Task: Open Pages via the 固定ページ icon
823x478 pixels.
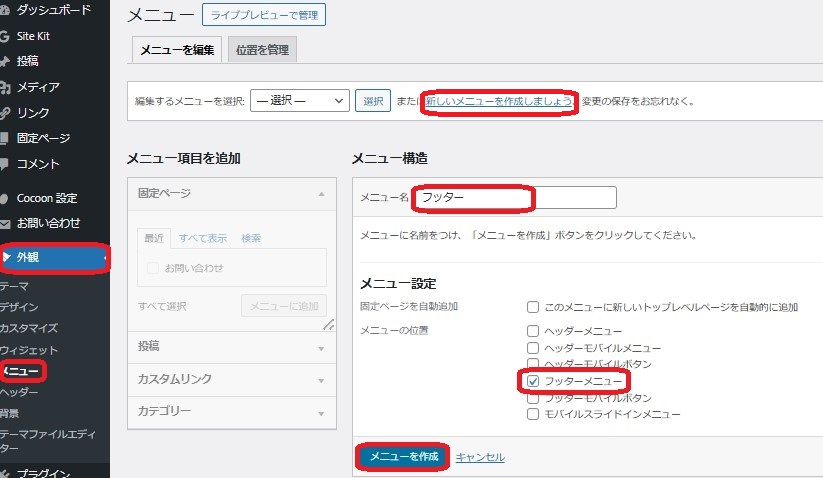Action: coord(5,138)
